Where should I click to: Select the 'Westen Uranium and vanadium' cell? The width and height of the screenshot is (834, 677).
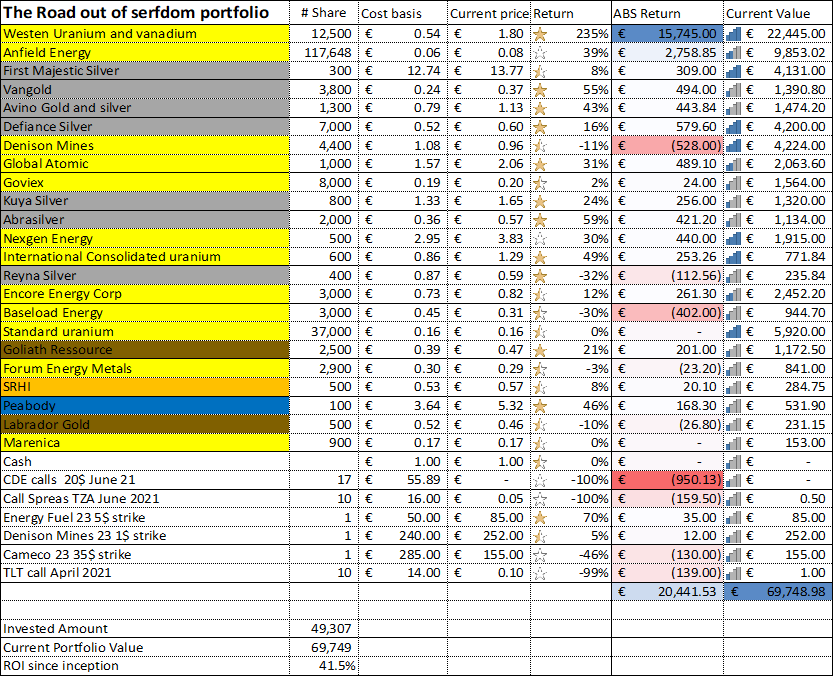pos(145,34)
